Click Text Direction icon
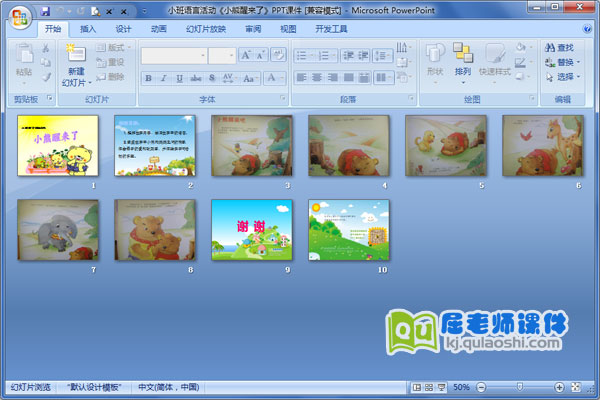 click(403, 47)
